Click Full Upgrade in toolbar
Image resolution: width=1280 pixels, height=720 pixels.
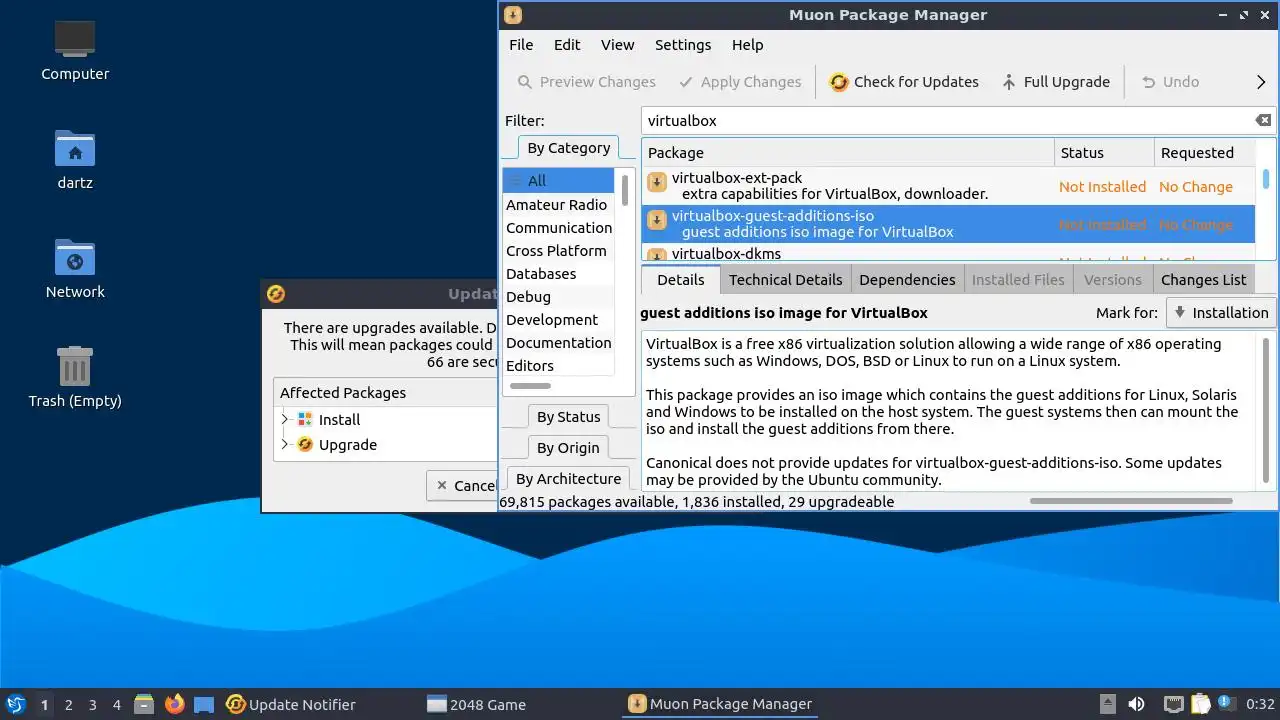pyautogui.click(x=1055, y=82)
